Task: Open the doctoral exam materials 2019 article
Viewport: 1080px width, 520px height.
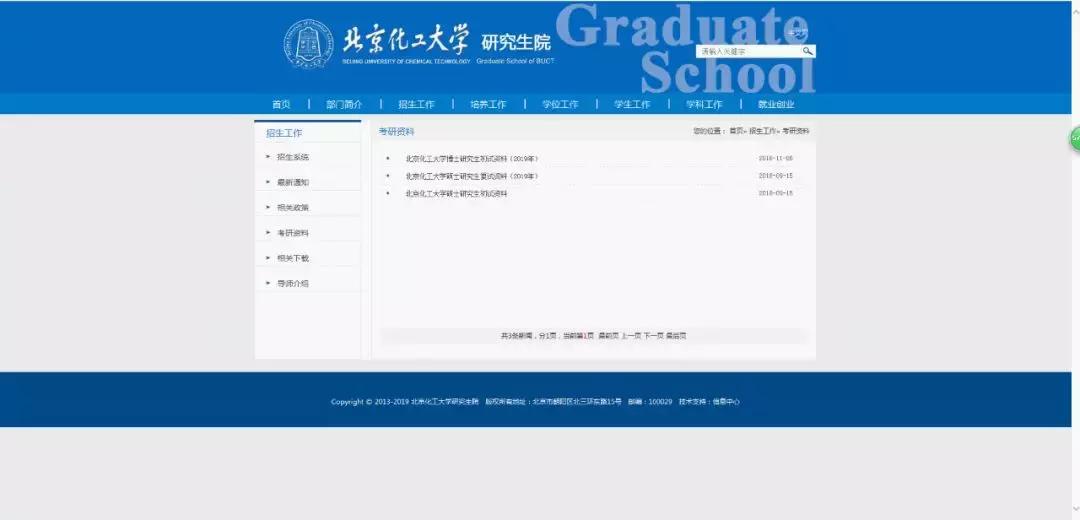Action: tap(472, 158)
